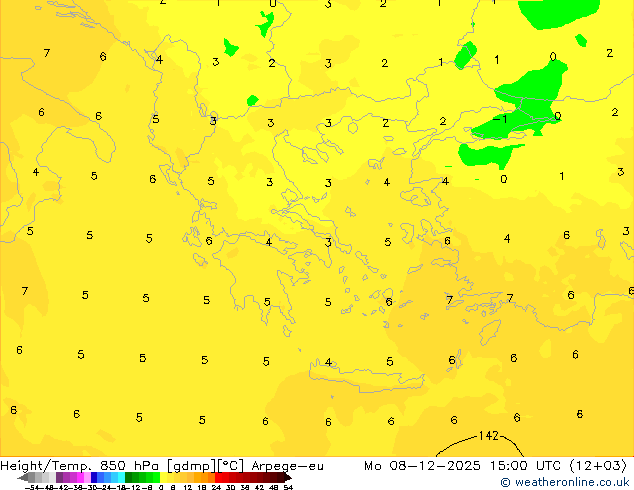Click the '54' label at the scale's right end
The height and width of the screenshot is (490, 634).
tap(288, 488)
